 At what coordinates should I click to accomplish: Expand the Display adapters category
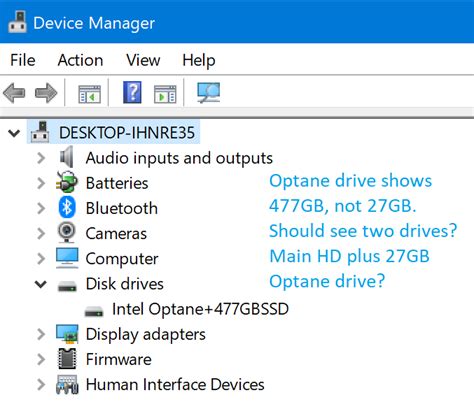(x=41, y=334)
